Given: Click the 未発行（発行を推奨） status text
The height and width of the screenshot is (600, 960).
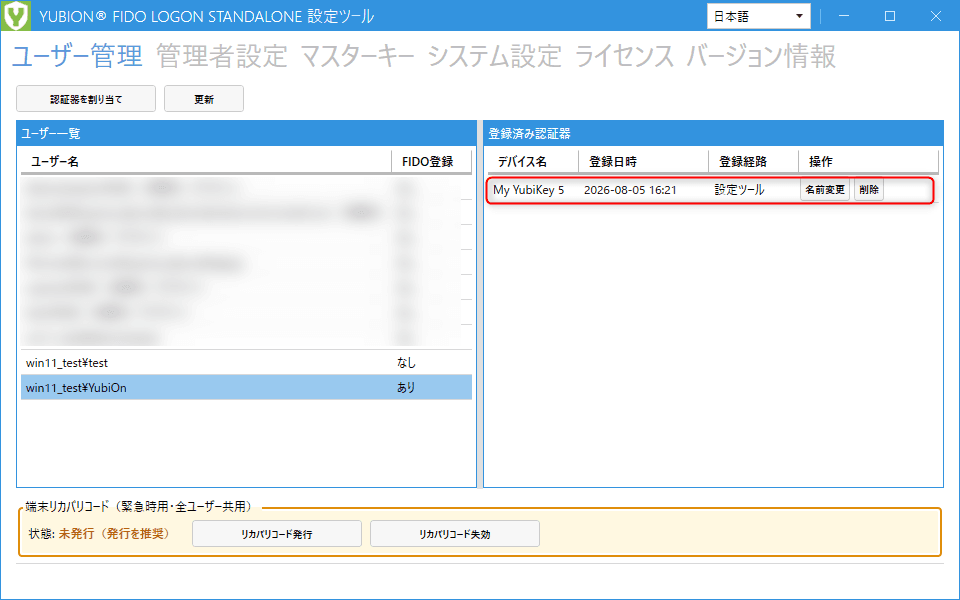Looking at the screenshot, I should pyautogui.click(x=114, y=534).
